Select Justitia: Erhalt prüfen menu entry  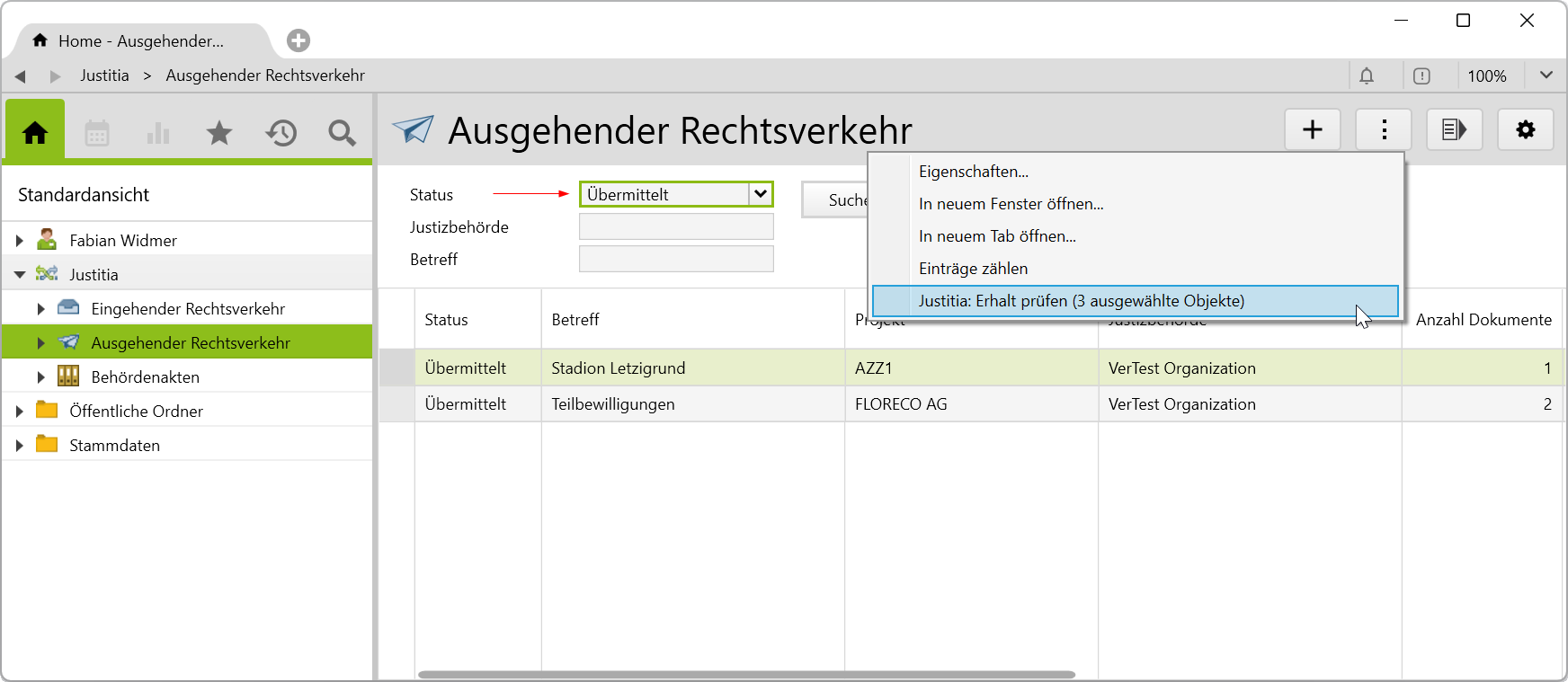1136,301
